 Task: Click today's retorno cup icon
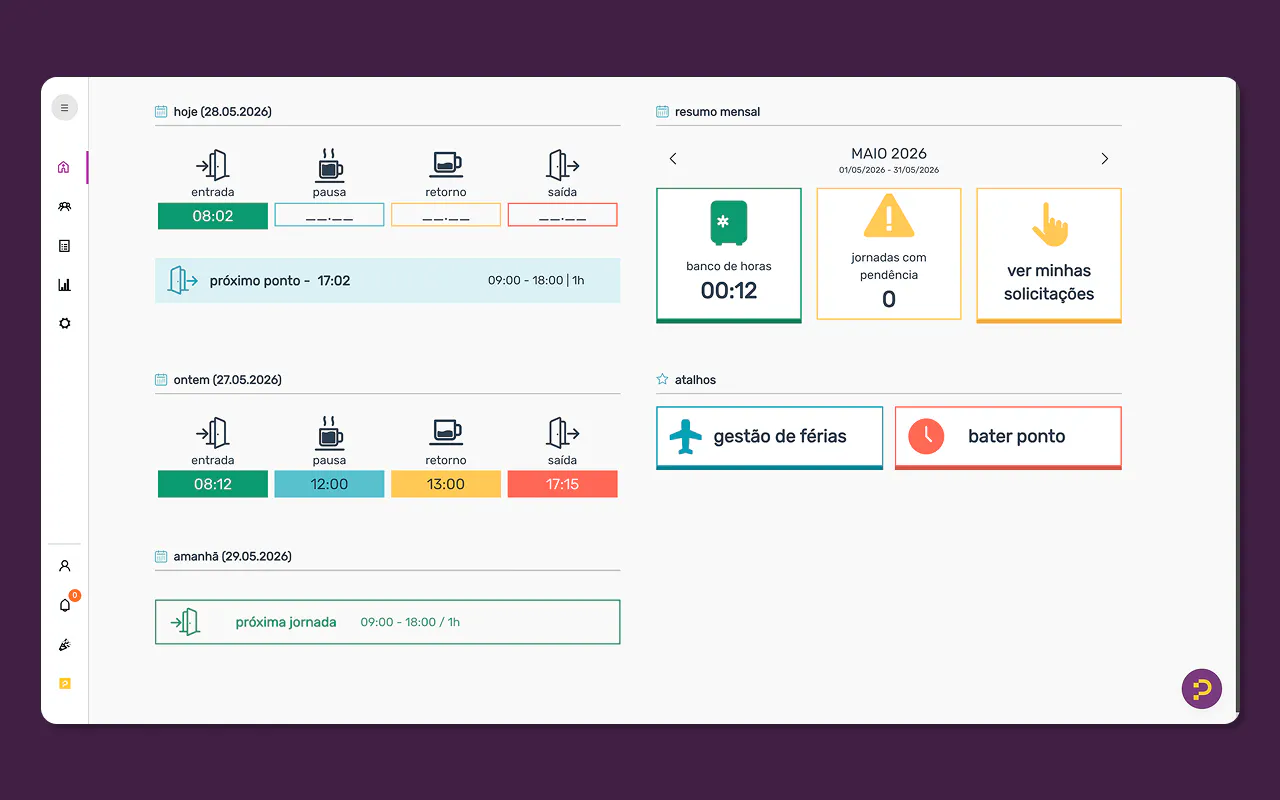click(446, 165)
